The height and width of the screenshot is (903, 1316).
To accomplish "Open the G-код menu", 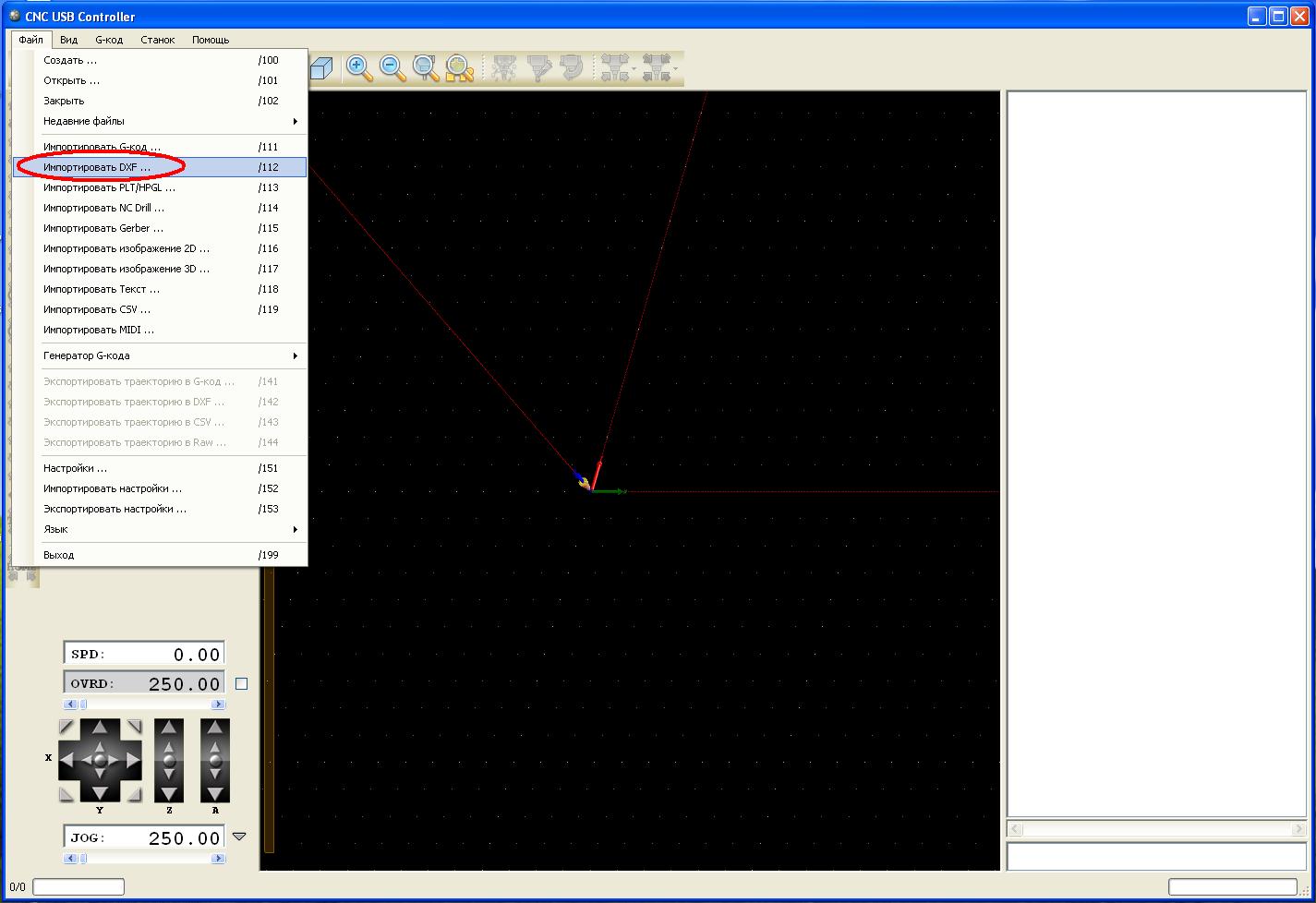I will click(x=109, y=40).
